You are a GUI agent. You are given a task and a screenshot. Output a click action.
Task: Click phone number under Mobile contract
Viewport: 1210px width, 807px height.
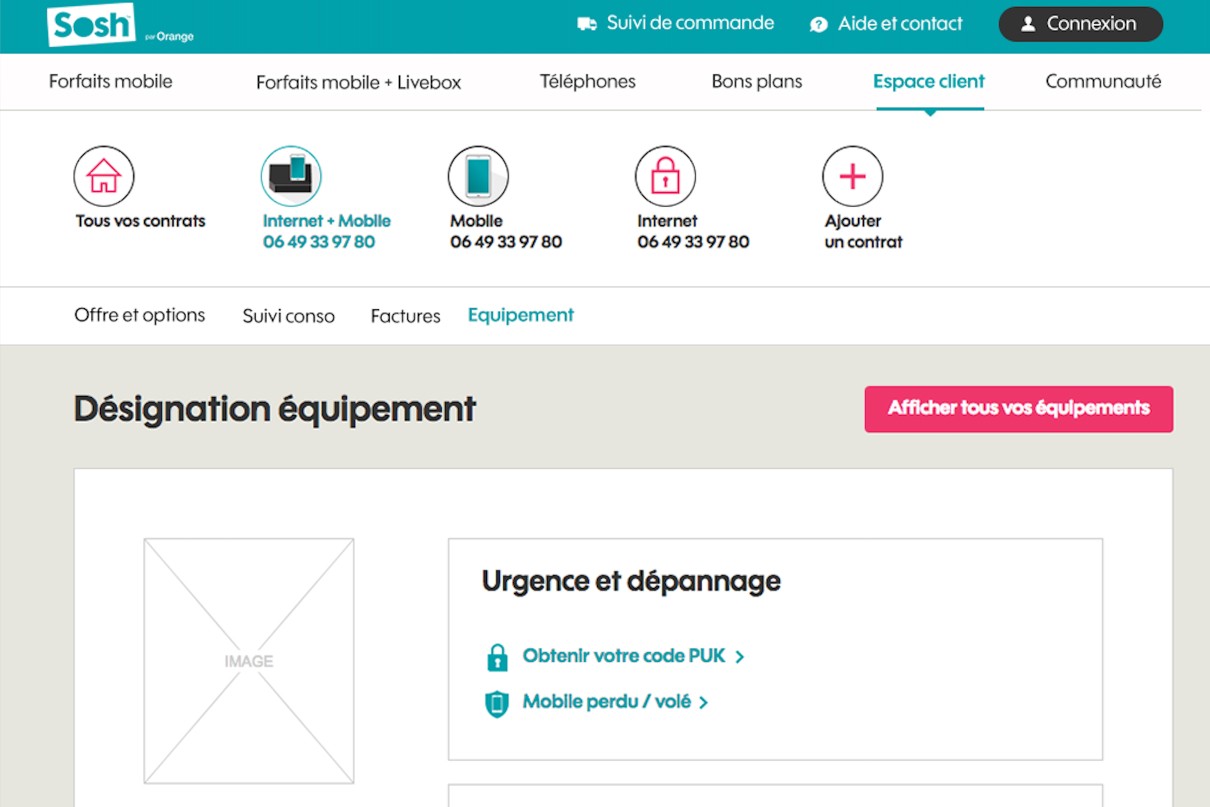(506, 242)
